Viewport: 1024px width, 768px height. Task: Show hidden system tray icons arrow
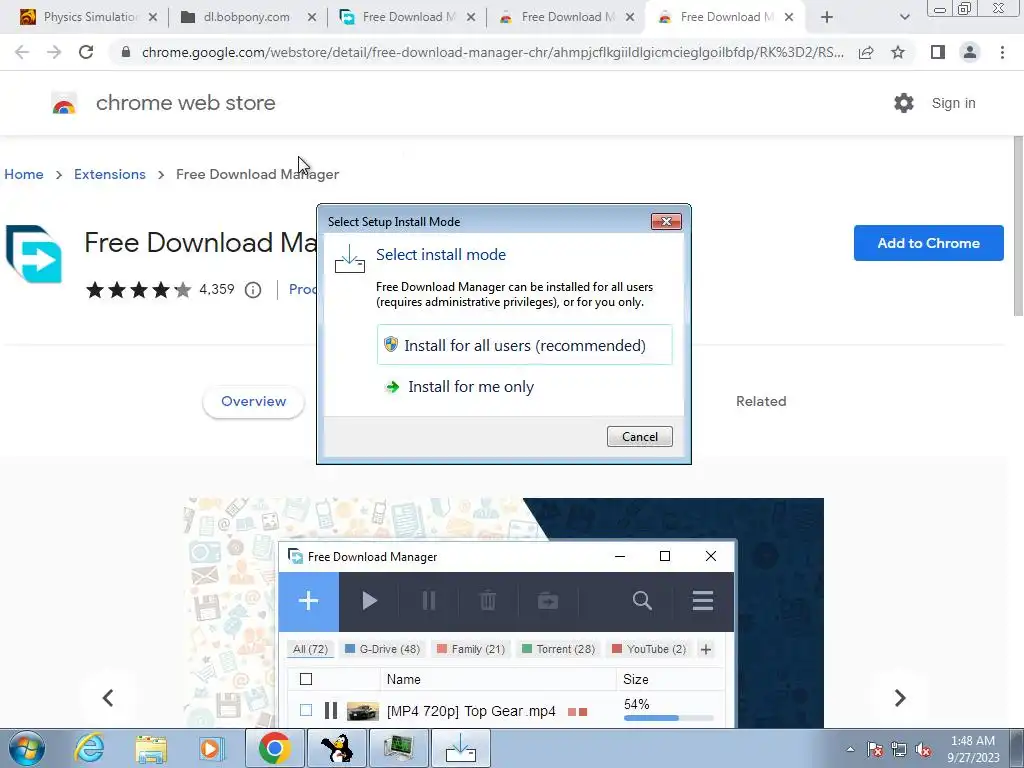(x=850, y=749)
